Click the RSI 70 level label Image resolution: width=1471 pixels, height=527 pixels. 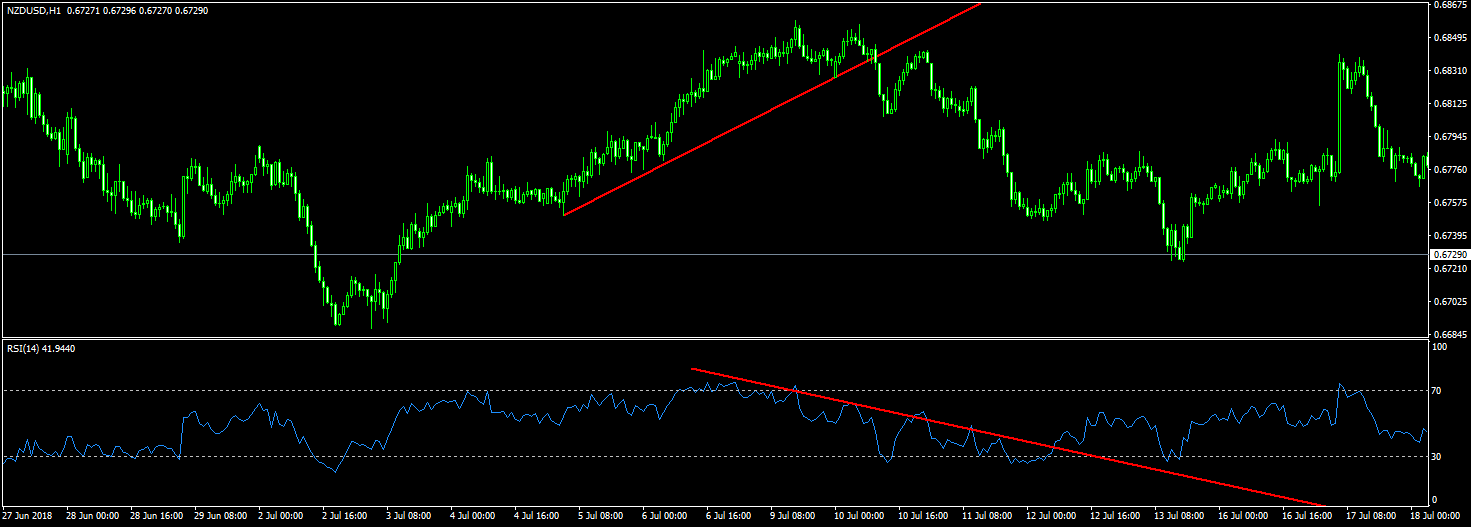[1438, 390]
